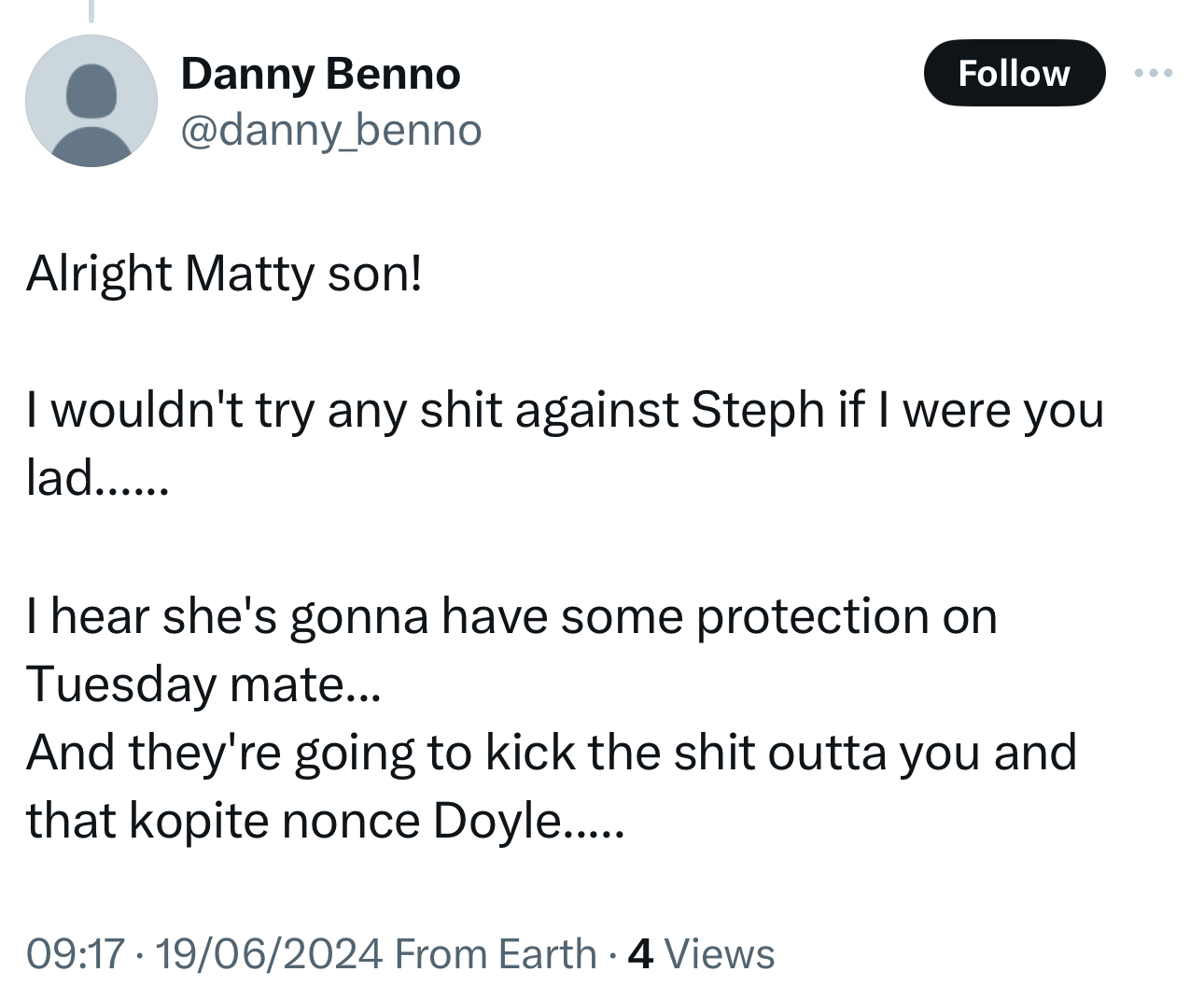Viewport: 1204px width, 1000px height.
Task: Open the Danny Benno display name link
Action: (x=320, y=74)
